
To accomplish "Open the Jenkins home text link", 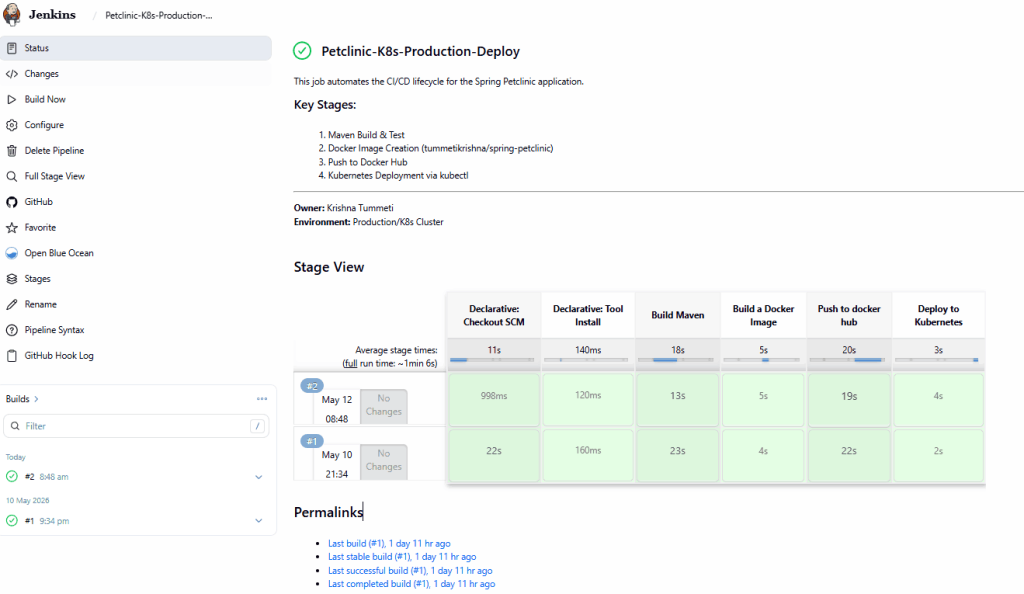I will click(x=52, y=14).
